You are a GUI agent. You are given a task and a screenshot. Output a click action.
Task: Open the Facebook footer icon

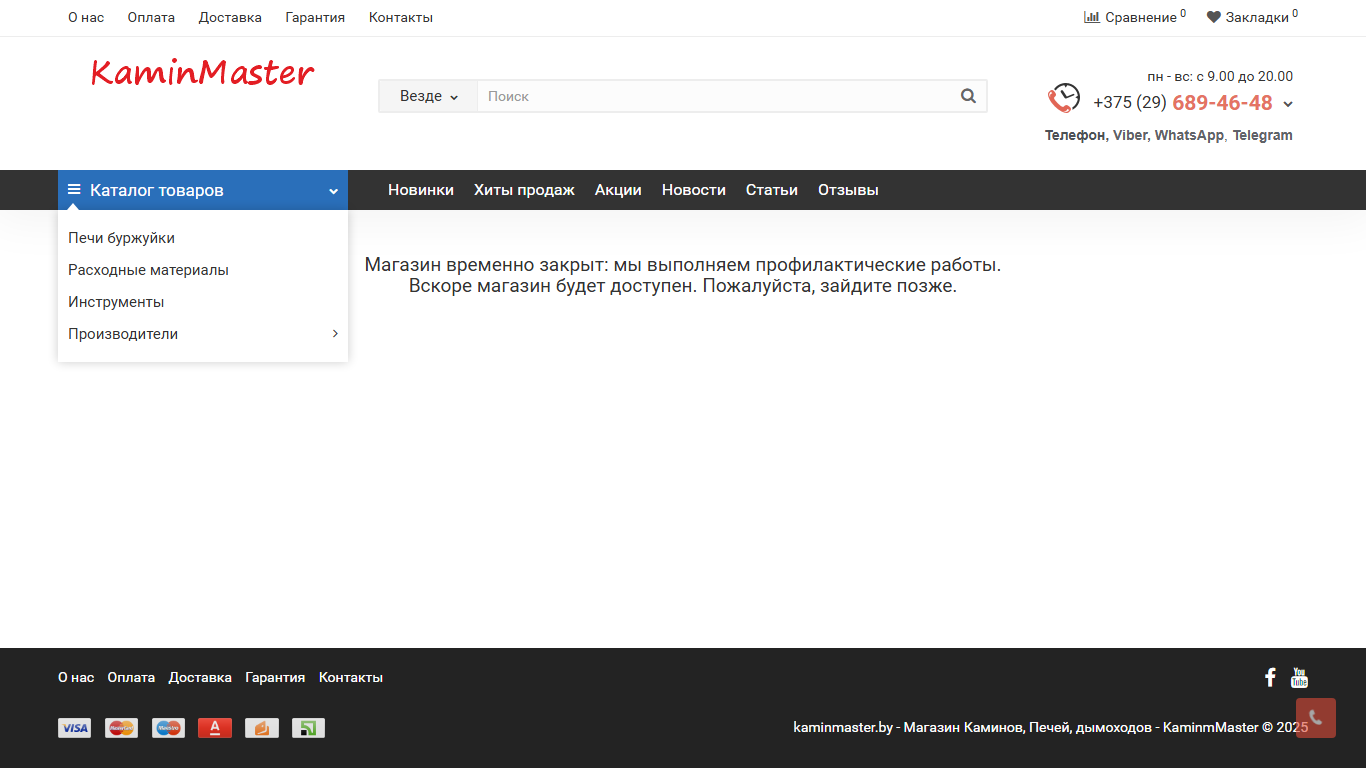click(x=1270, y=677)
